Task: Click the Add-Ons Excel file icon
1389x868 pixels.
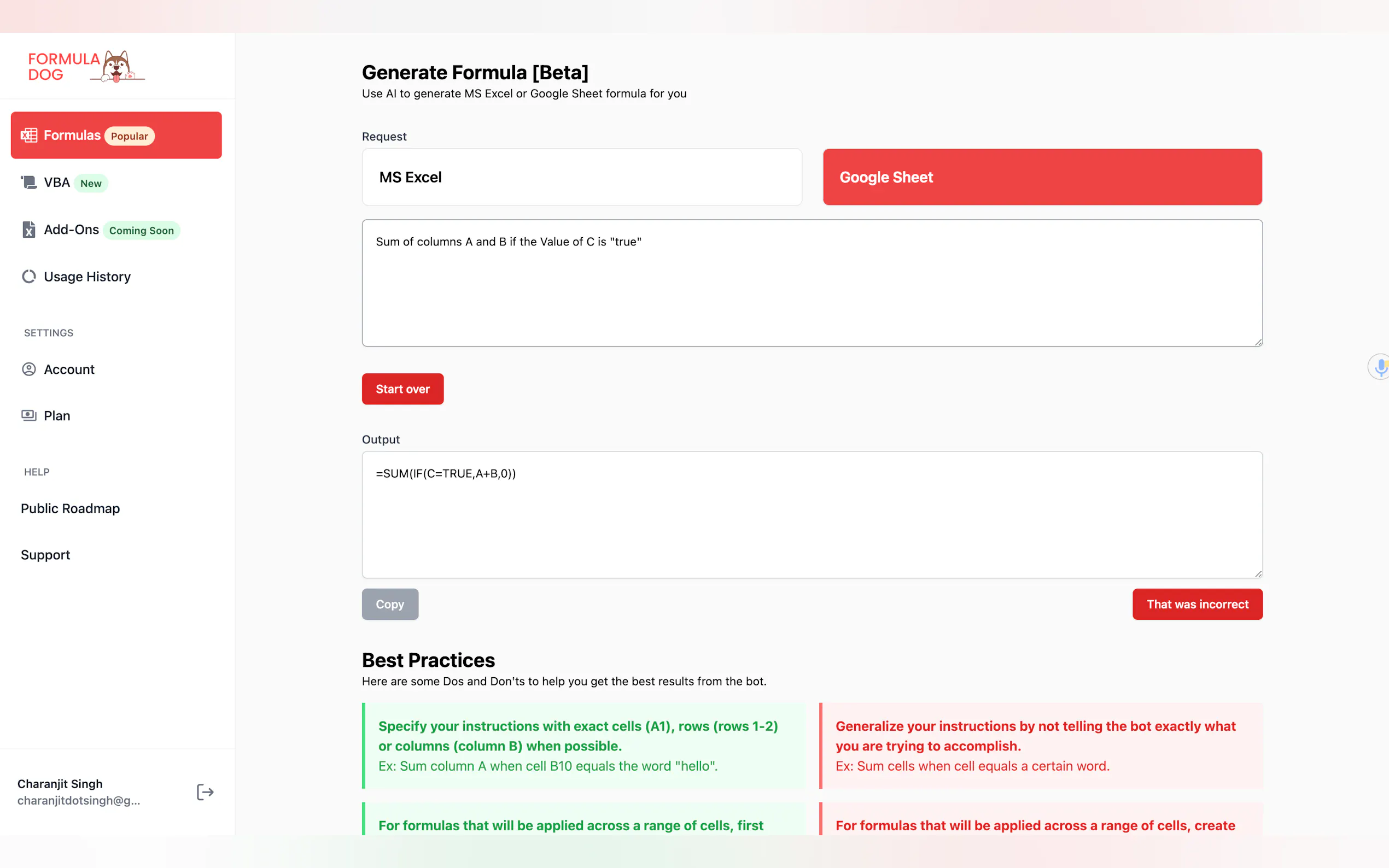Action: coord(29,230)
